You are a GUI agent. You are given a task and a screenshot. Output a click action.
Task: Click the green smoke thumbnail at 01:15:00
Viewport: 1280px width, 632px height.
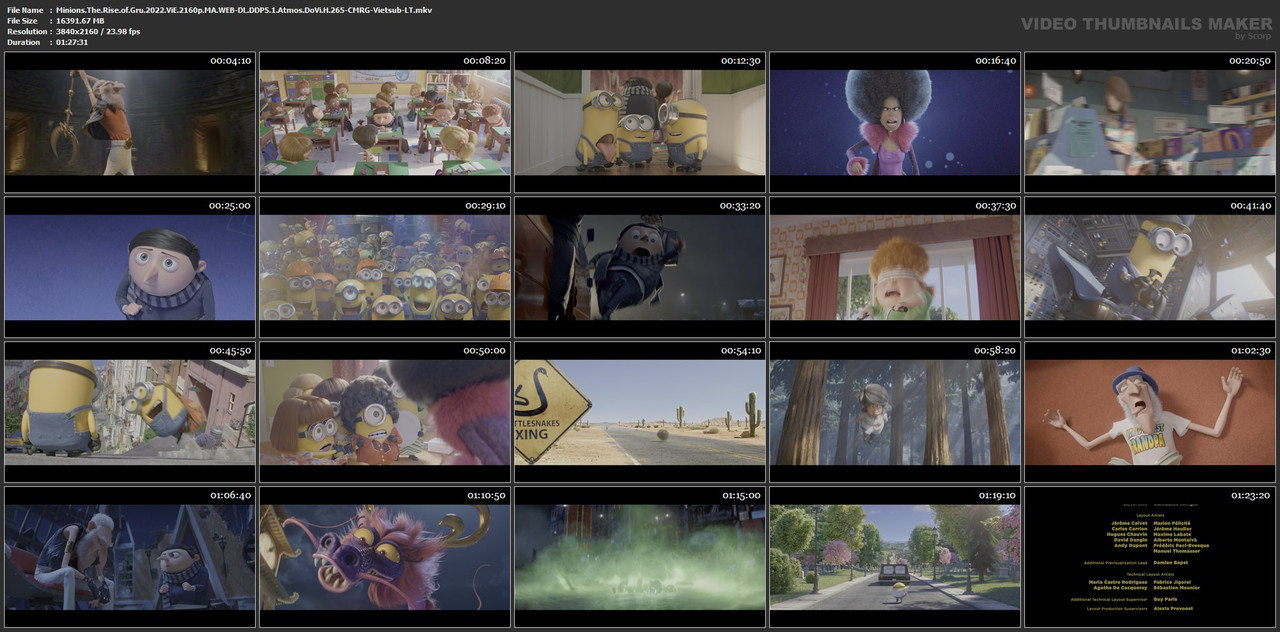click(x=640, y=557)
